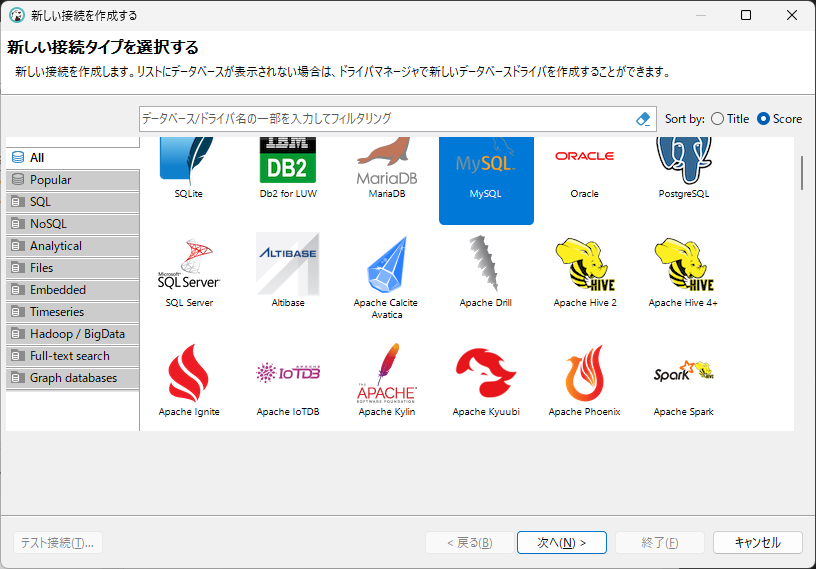The height and width of the screenshot is (569, 816).
Task: Open the NoSQL category
Action: pos(73,224)
